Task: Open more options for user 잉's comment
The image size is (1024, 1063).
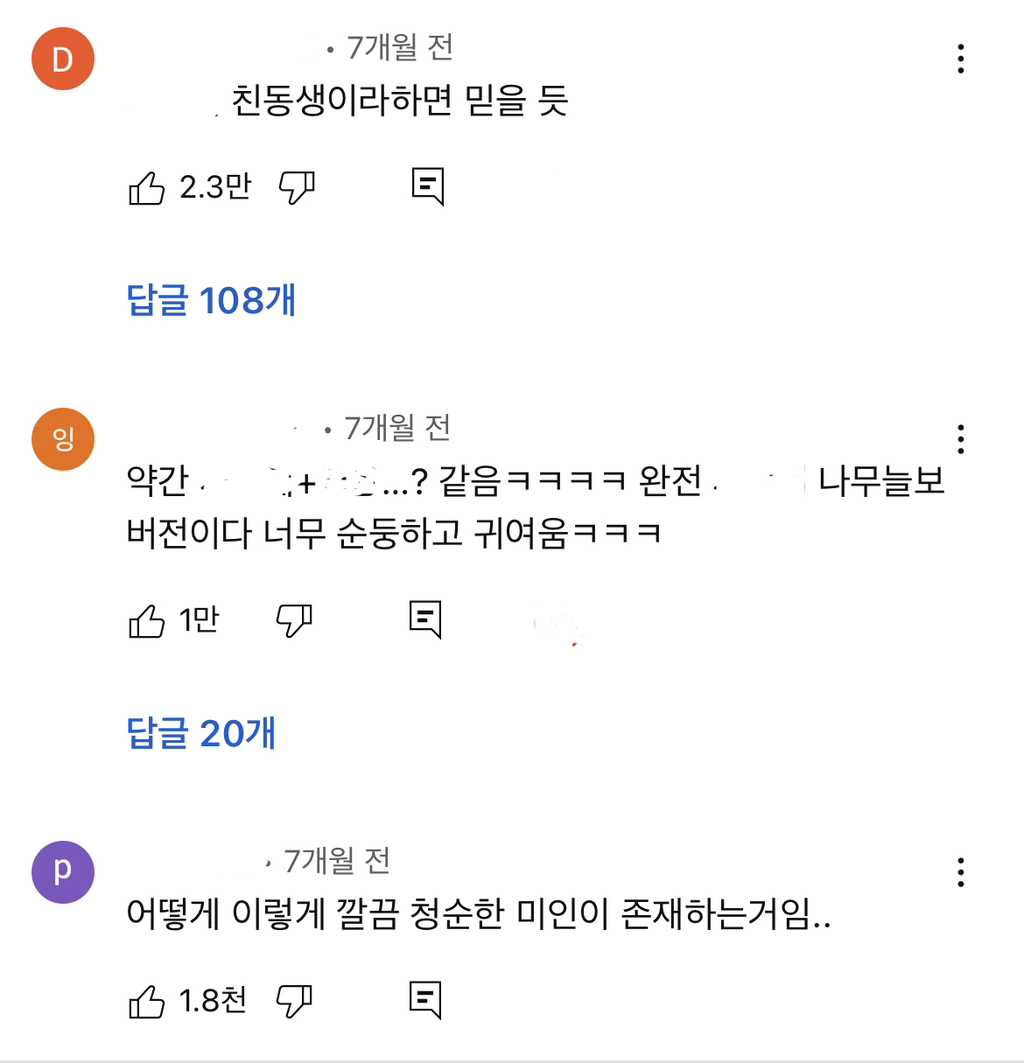Action: [x=960, y=439]
